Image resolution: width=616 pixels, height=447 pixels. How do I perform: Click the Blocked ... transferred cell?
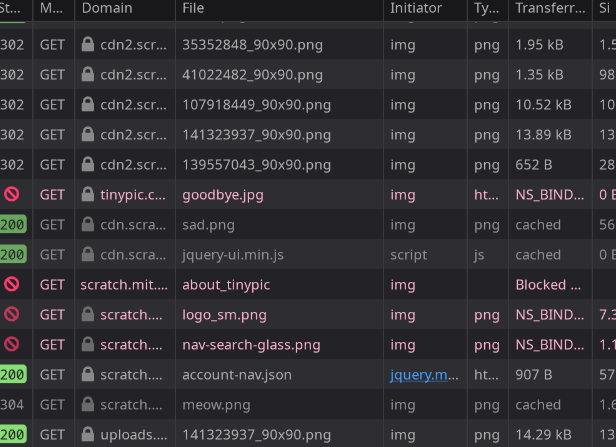pyautogui.click(x=548, y=284)
